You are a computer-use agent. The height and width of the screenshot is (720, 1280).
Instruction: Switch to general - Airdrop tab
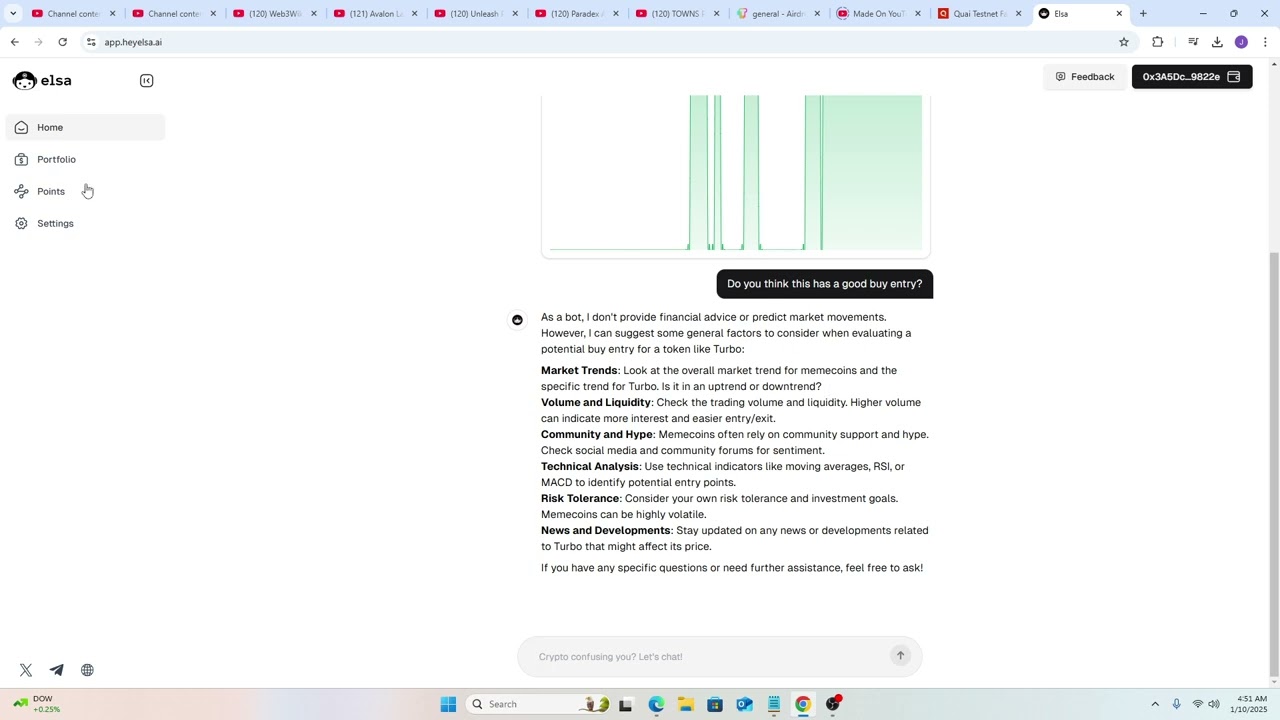coord(778,13)
